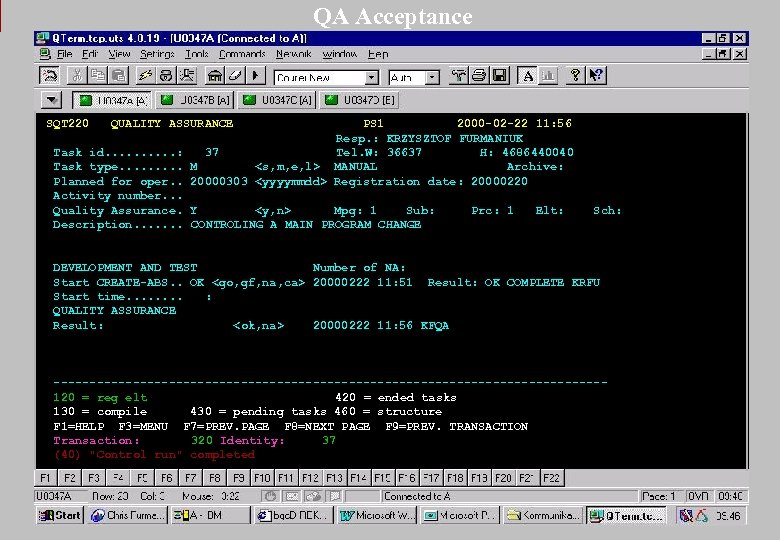
Task: Click the F18 function key button
Action: pyautogui.click(x=455, y=478)
